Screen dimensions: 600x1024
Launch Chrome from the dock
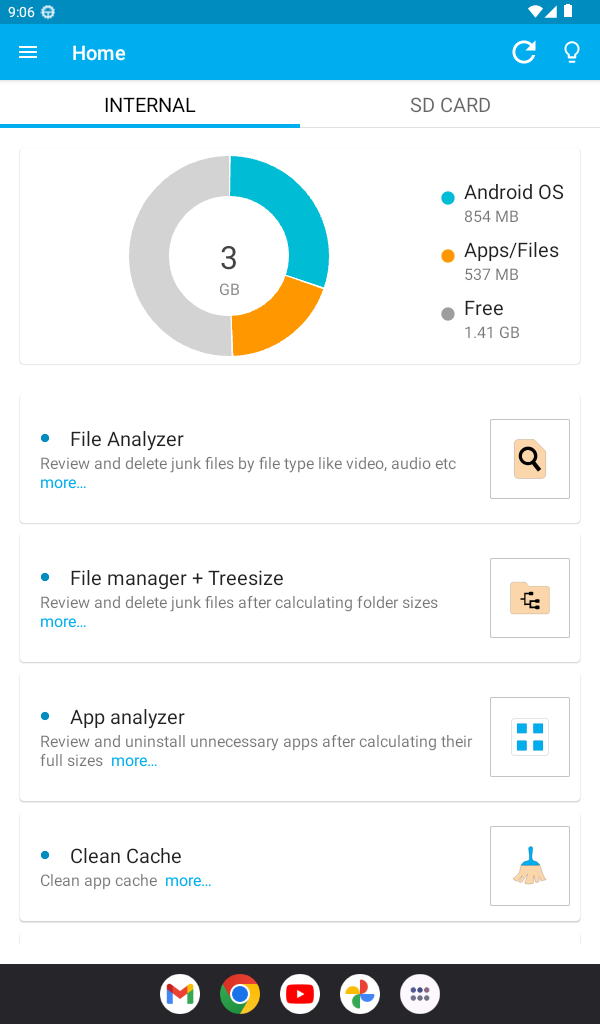240,994
